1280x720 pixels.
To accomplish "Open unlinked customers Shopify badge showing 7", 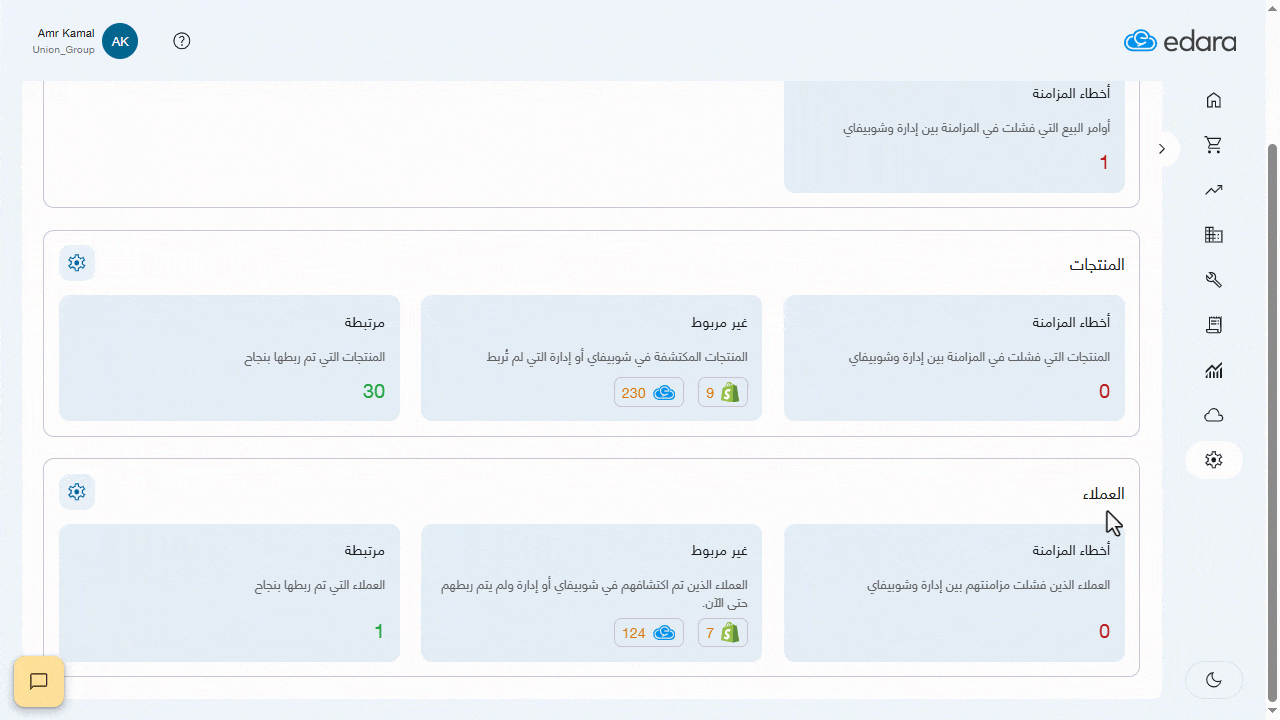I will point(723,633).
